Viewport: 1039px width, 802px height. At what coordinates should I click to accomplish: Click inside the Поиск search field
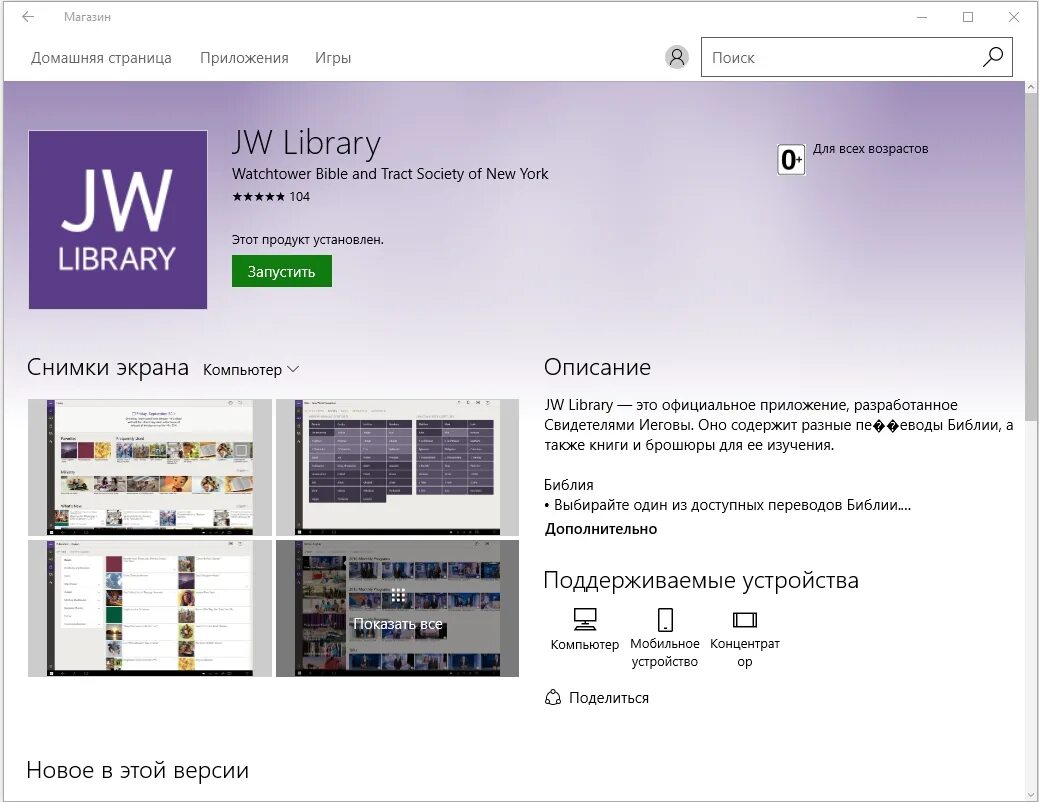pos(830,57)
